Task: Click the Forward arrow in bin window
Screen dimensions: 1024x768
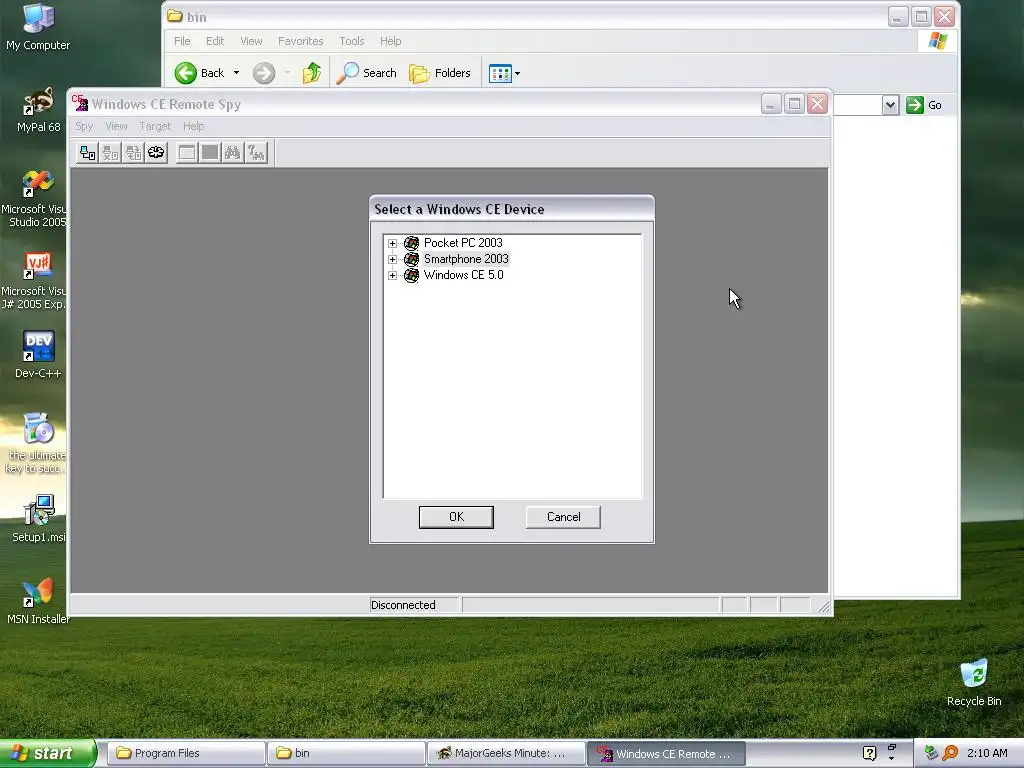Action: [x=264, y=73]
